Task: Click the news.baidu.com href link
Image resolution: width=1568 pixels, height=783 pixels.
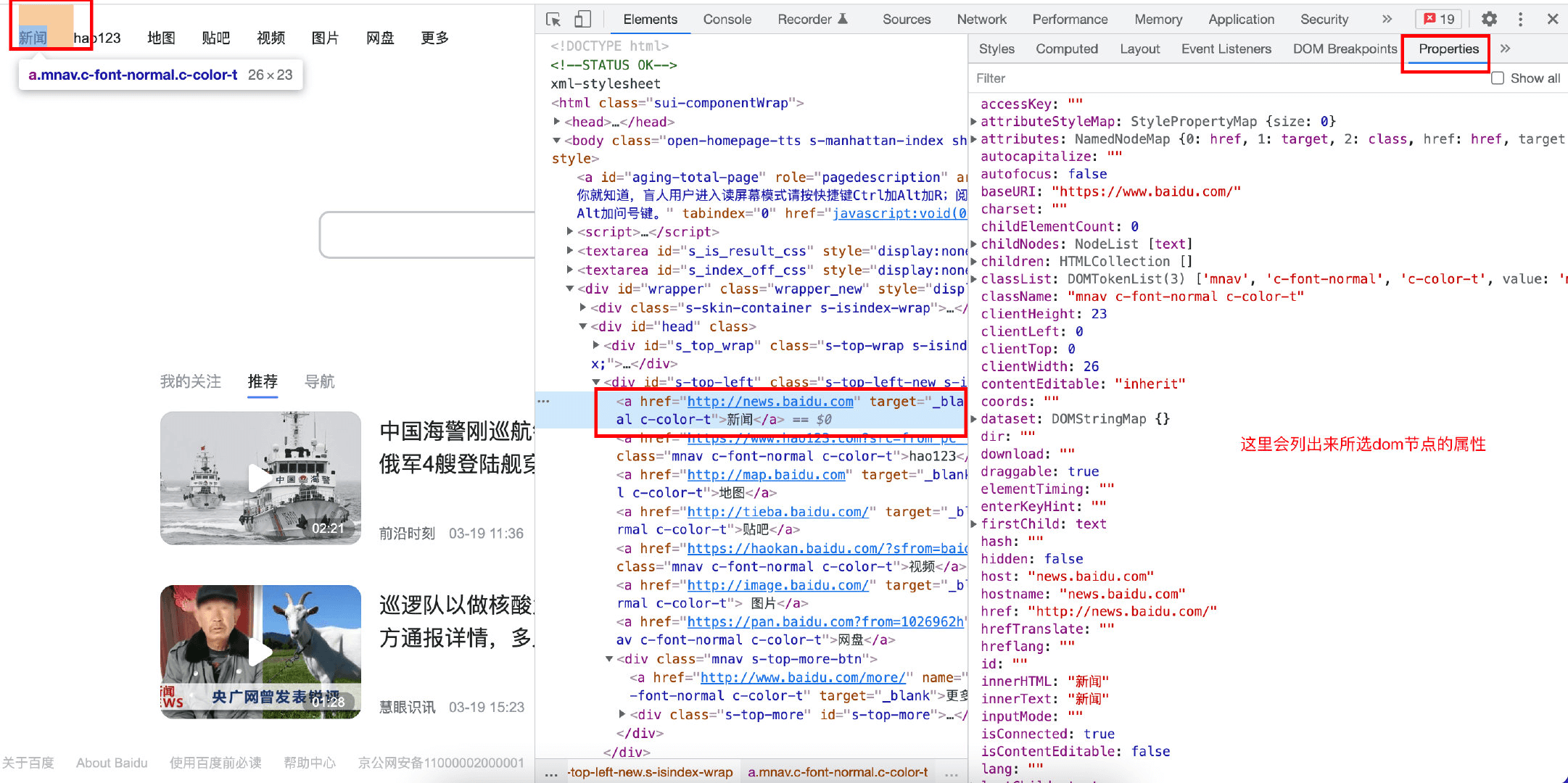Action: coord(770,401)
